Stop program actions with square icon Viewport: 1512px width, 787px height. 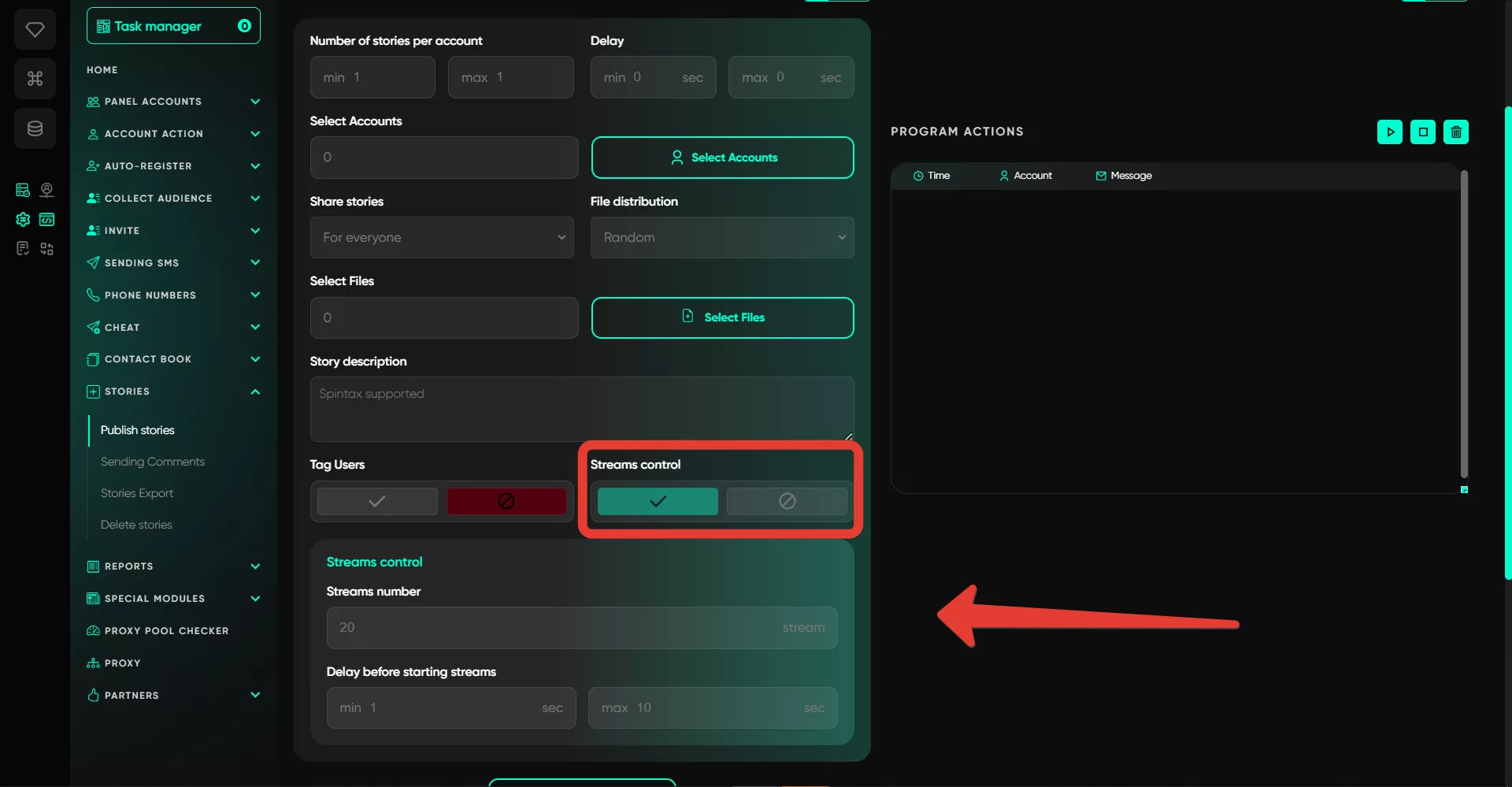tap(1423, 132)
